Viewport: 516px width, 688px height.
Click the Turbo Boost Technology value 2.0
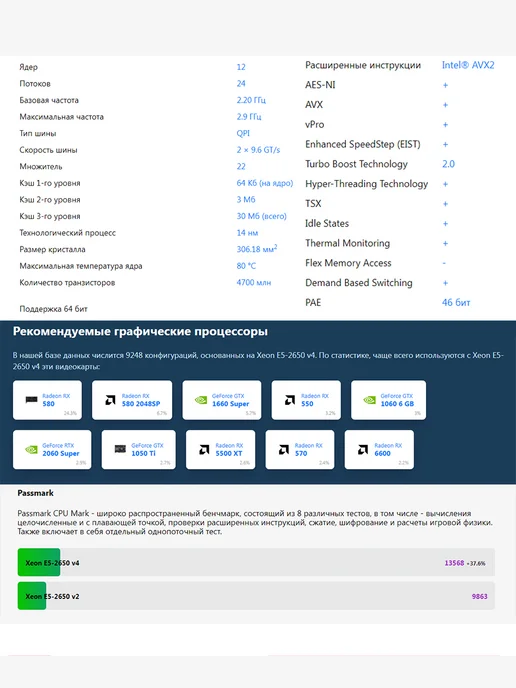click(x=448, y=164)
